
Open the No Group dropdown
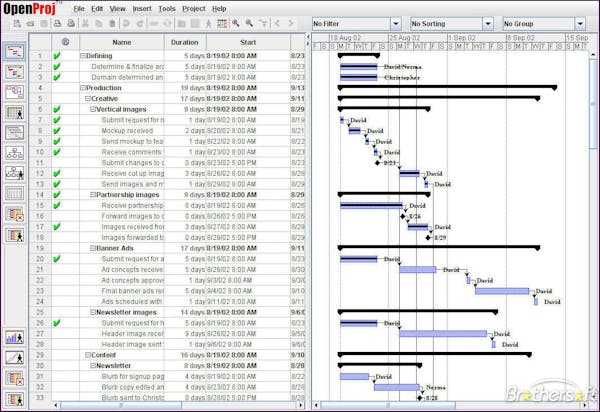tap(580, 24)
